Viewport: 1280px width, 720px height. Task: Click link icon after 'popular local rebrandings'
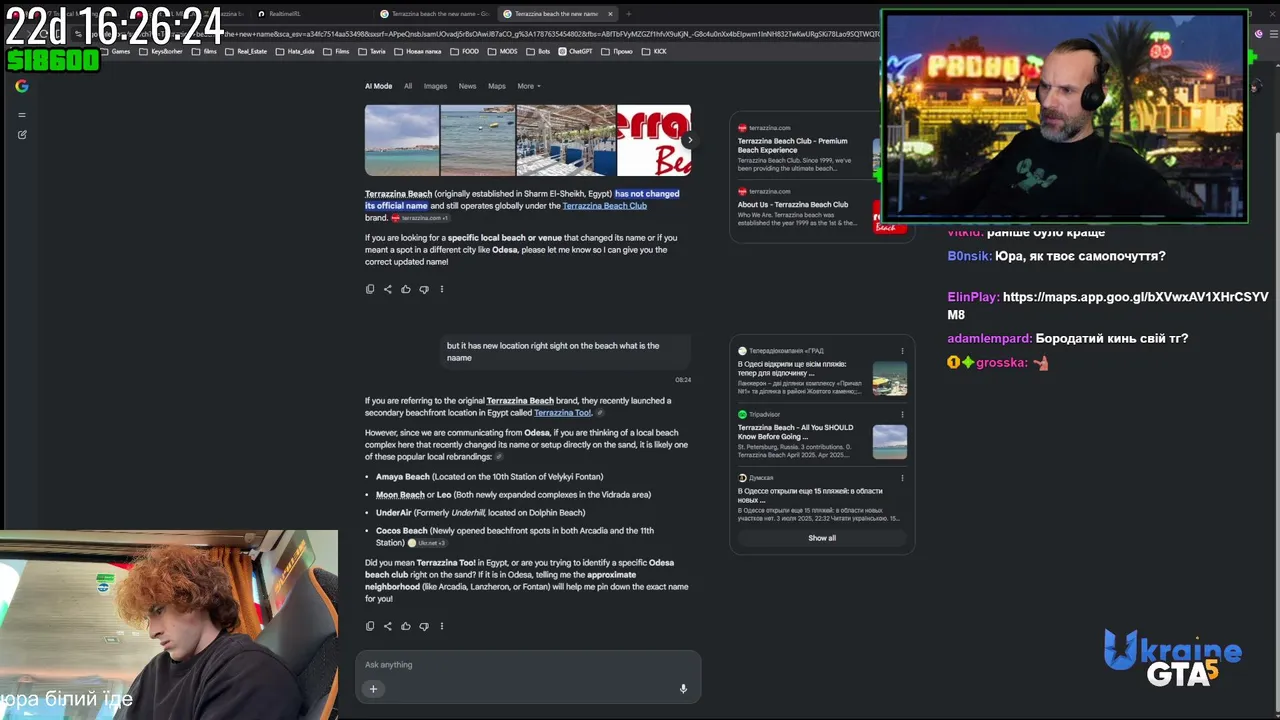point(499,457)
